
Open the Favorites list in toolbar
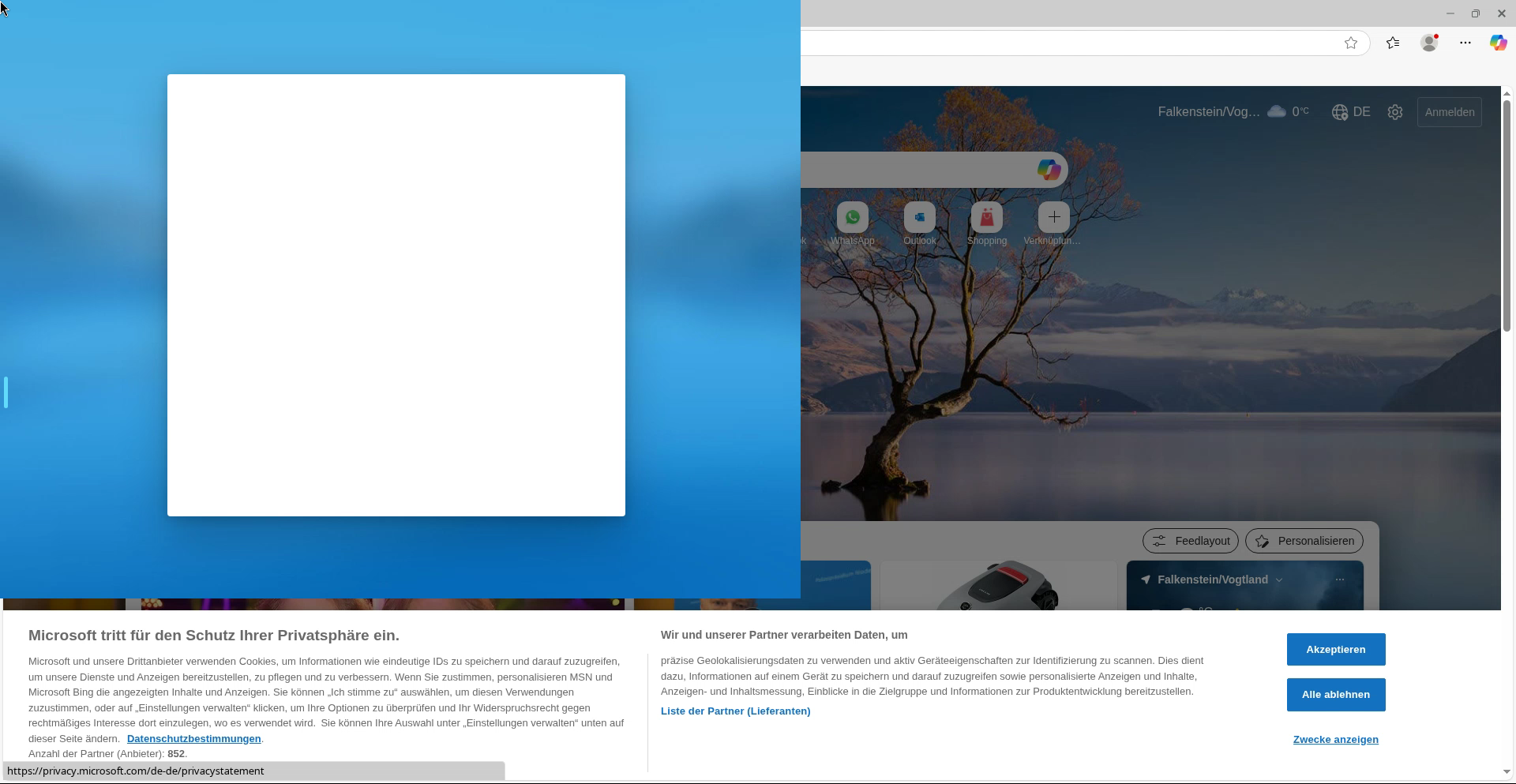click(1393, 43)
